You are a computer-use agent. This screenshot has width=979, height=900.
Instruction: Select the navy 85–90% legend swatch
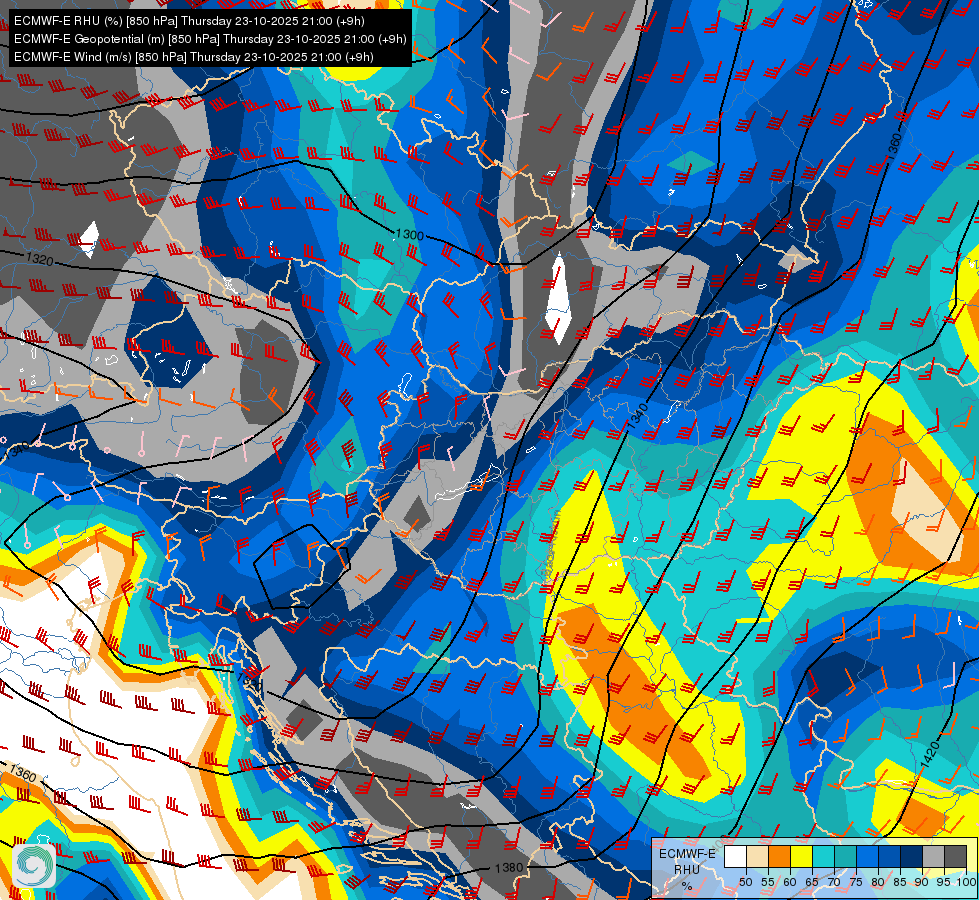click(912, 856)
